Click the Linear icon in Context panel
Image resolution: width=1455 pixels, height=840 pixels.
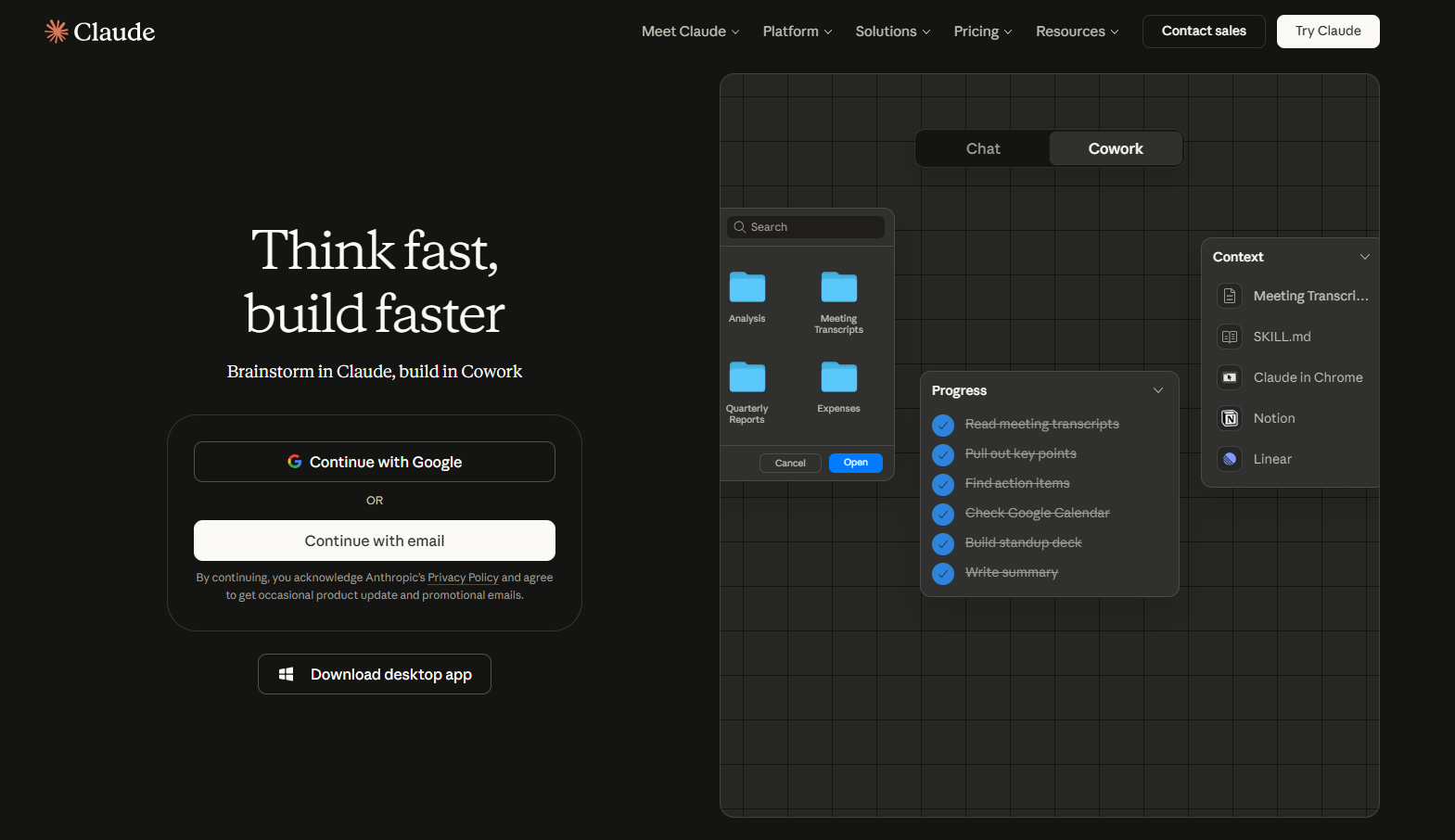pos(1230,459)
